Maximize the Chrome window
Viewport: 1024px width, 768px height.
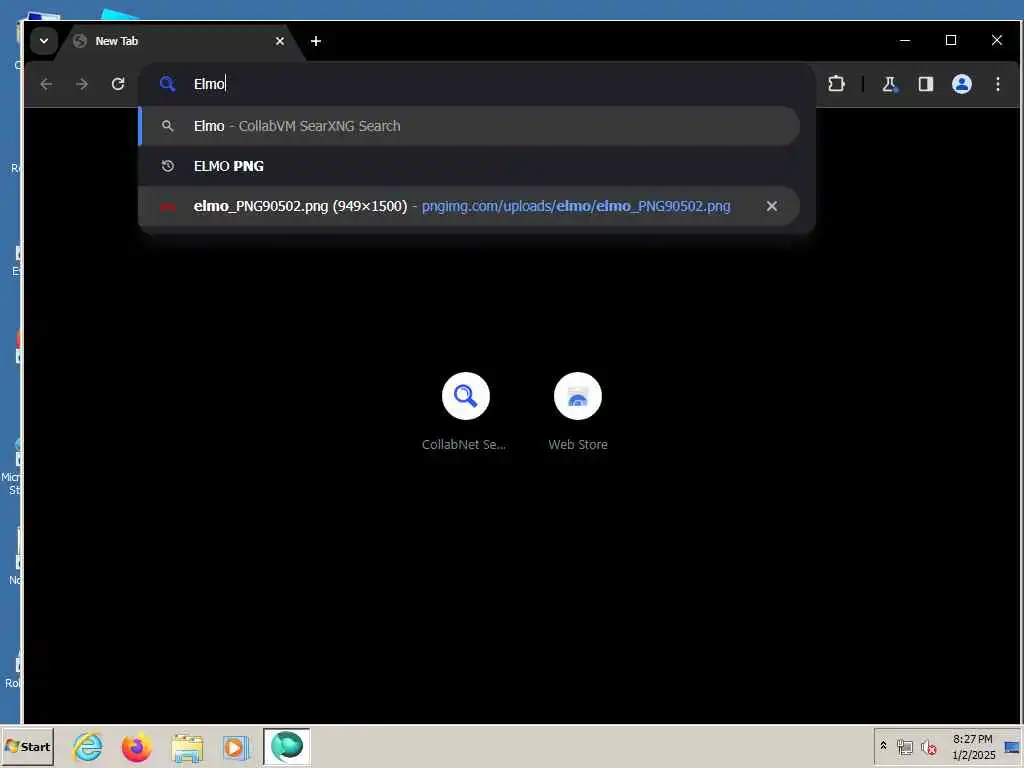(951, 40)
